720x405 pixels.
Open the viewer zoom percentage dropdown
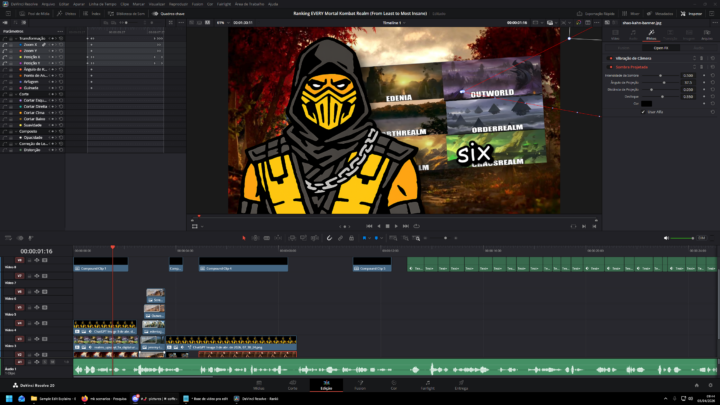tap(223, 22)
